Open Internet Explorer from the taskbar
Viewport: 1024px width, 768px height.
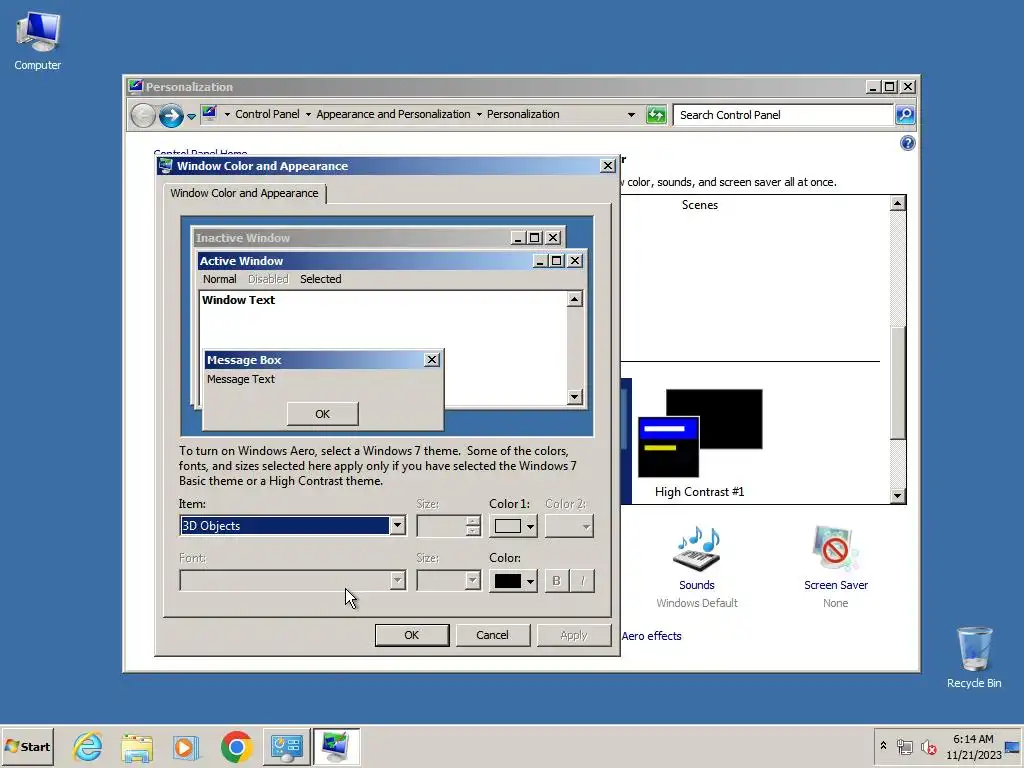88,746
